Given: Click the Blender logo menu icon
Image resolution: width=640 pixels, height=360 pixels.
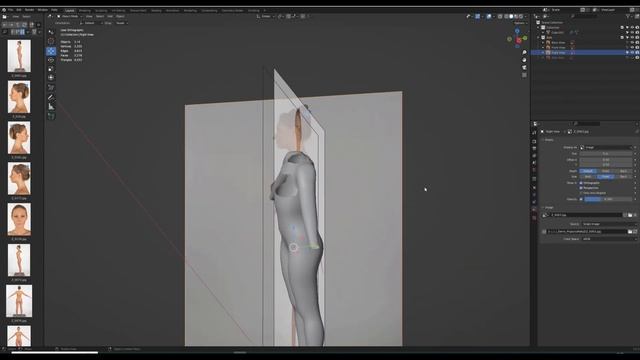Looking at the screenshot, I should point(4,10).
